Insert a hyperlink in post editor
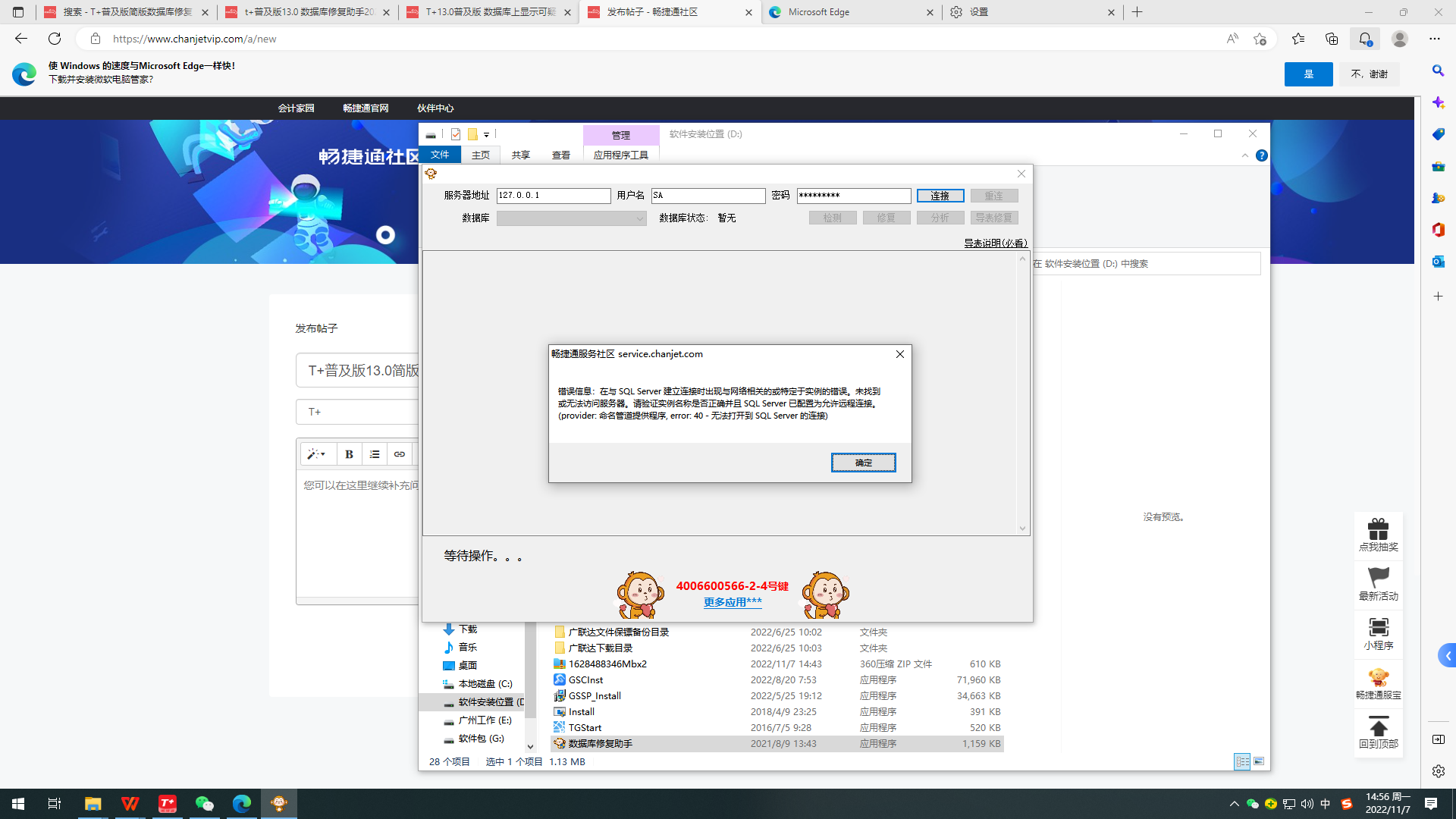The width and height of the screenshot is (1456, 819). [x=400, y=454]
